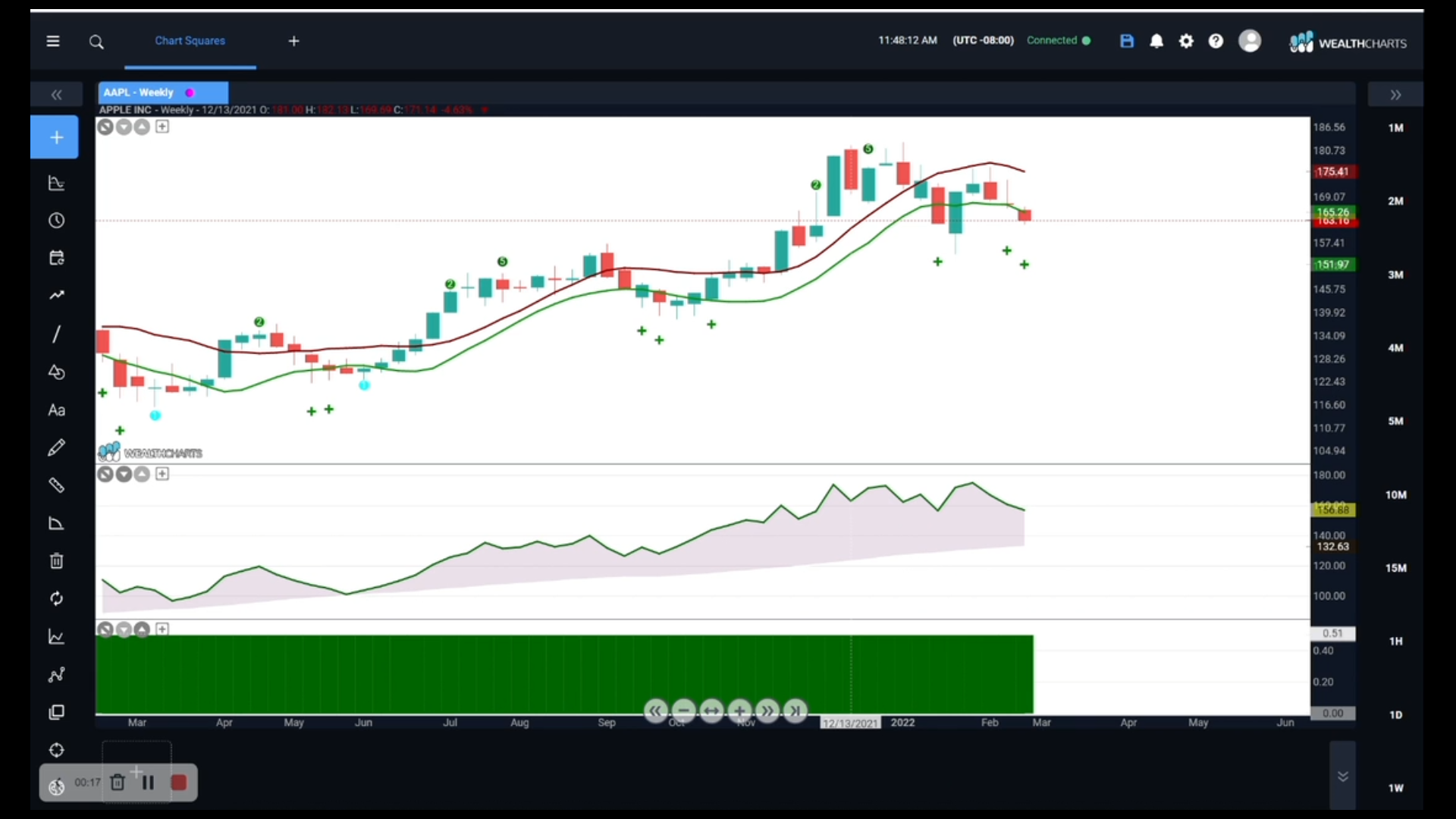Click the duplicate layers icon

click(56, 713)
